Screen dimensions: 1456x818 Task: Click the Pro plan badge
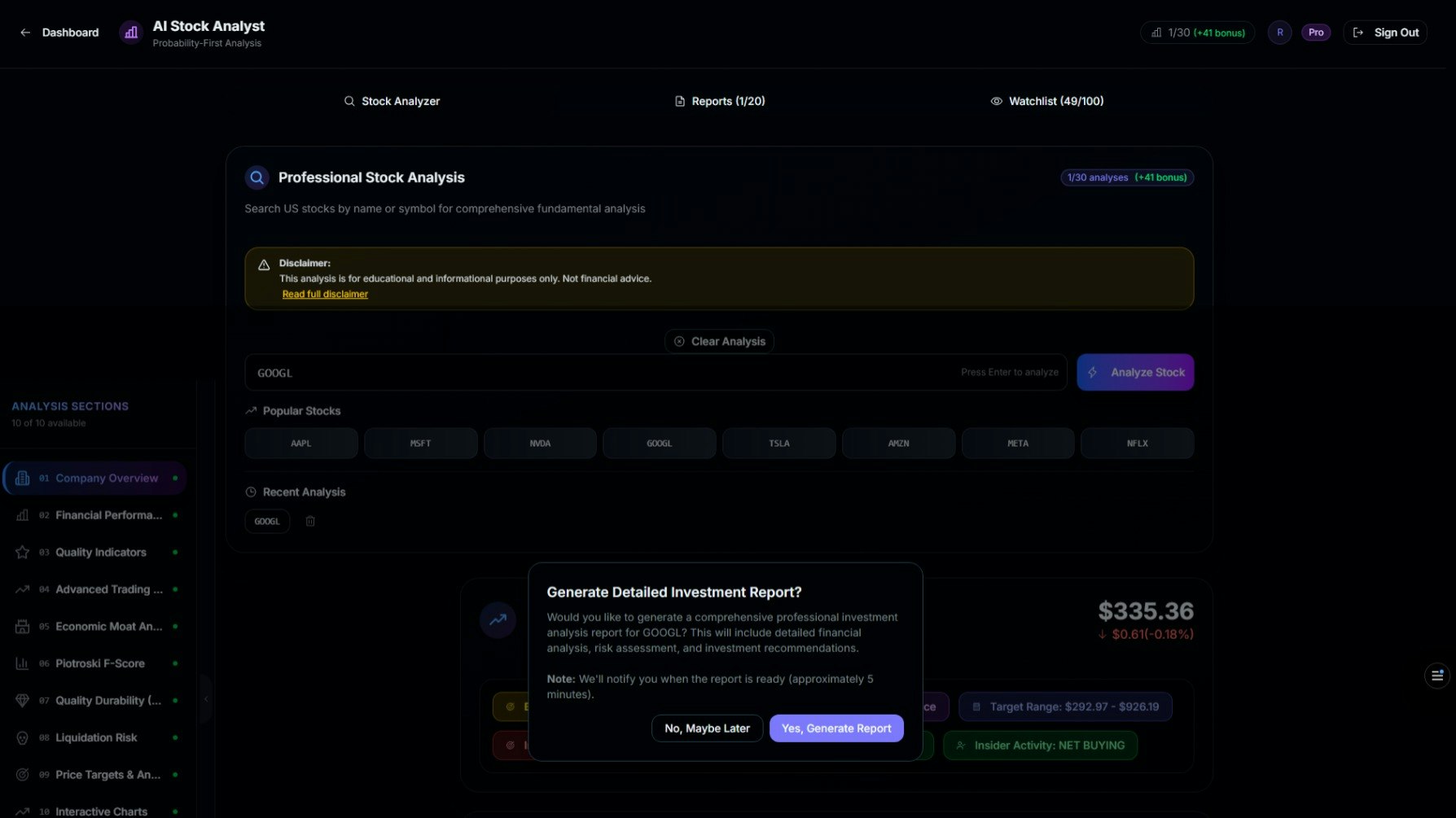pyautogui.click(x=1316, y=33)
